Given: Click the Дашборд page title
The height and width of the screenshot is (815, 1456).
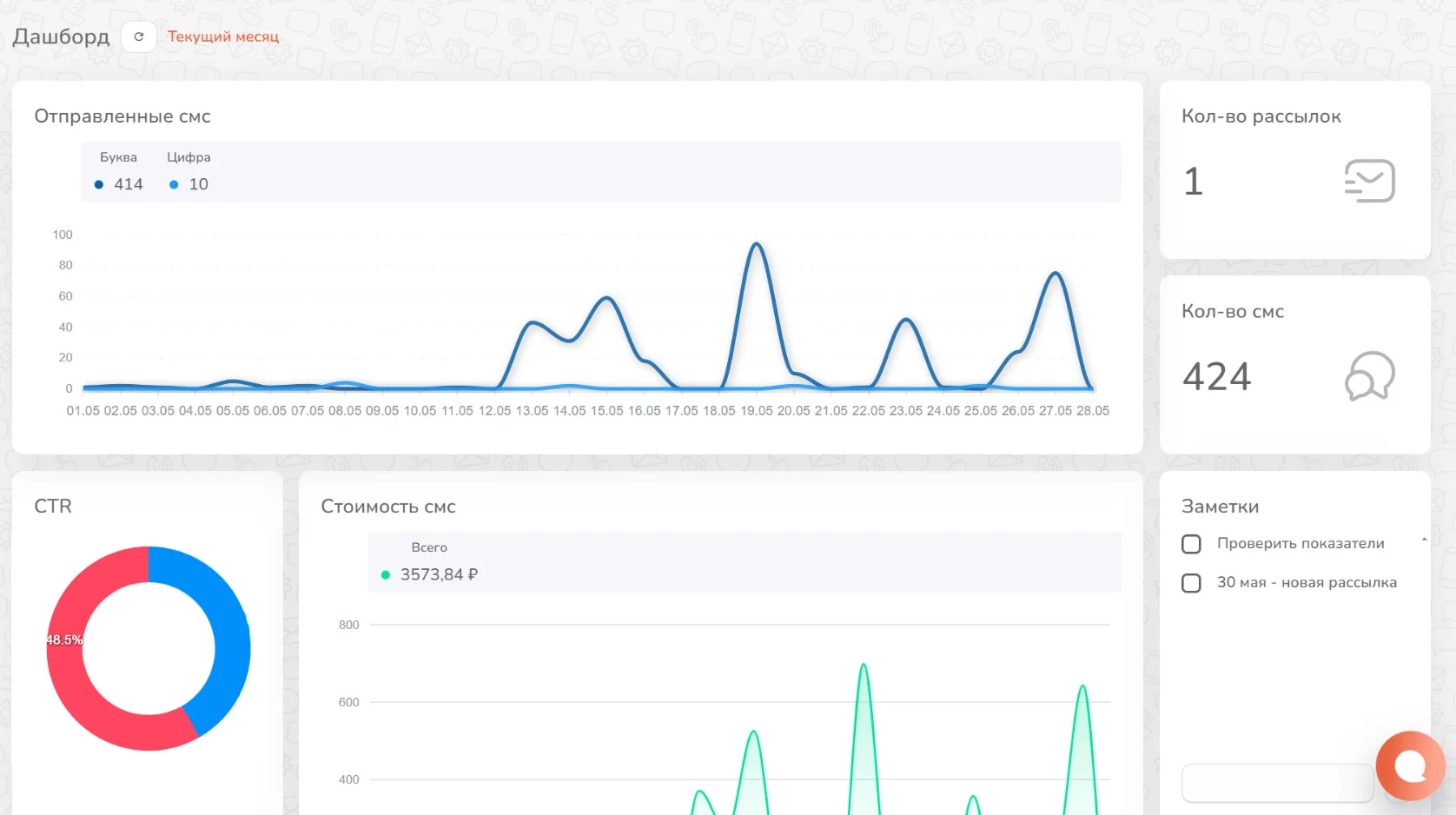Looking at the screenshot, I should [61, 36].
